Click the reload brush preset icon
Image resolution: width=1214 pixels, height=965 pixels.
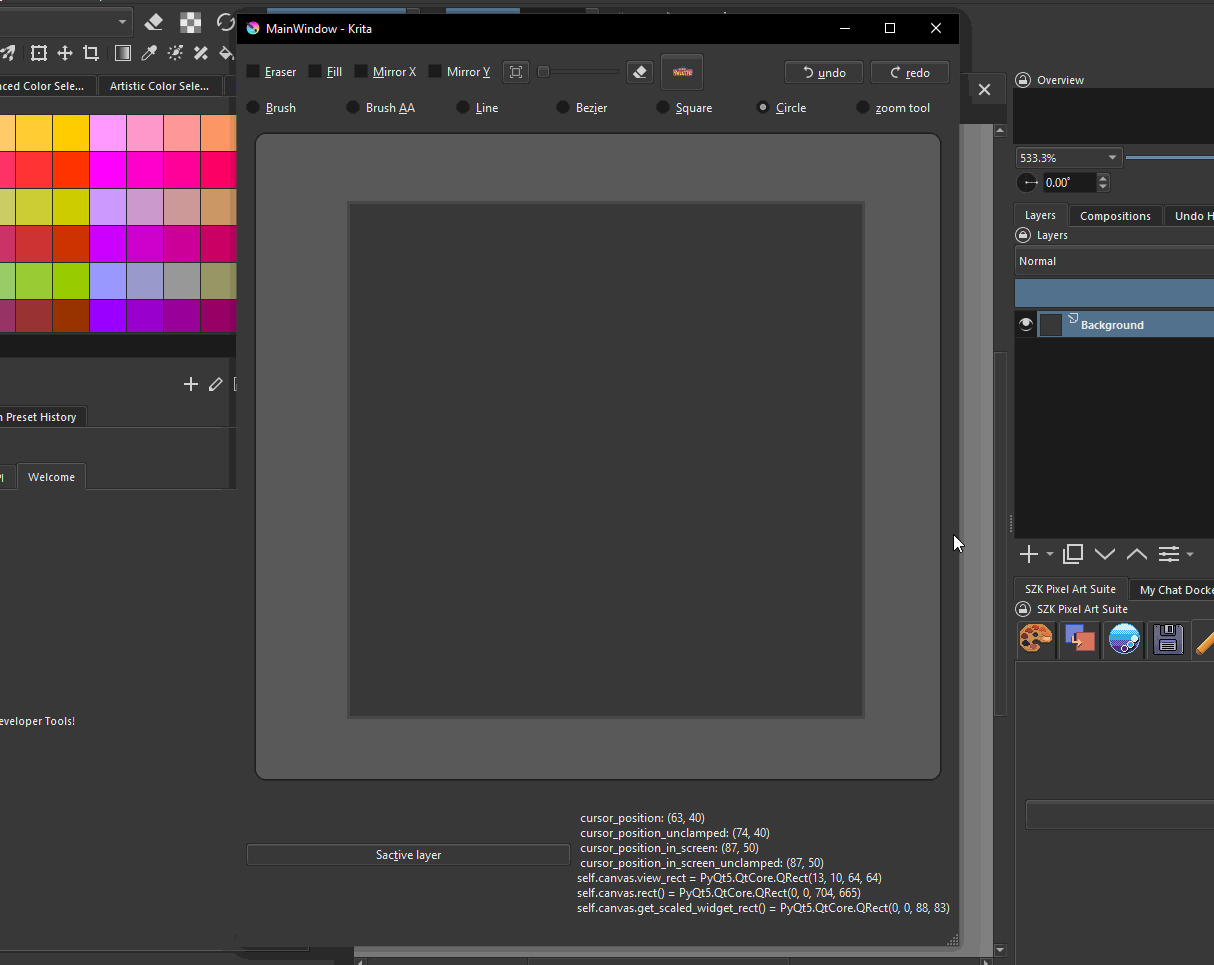point(226,22)
